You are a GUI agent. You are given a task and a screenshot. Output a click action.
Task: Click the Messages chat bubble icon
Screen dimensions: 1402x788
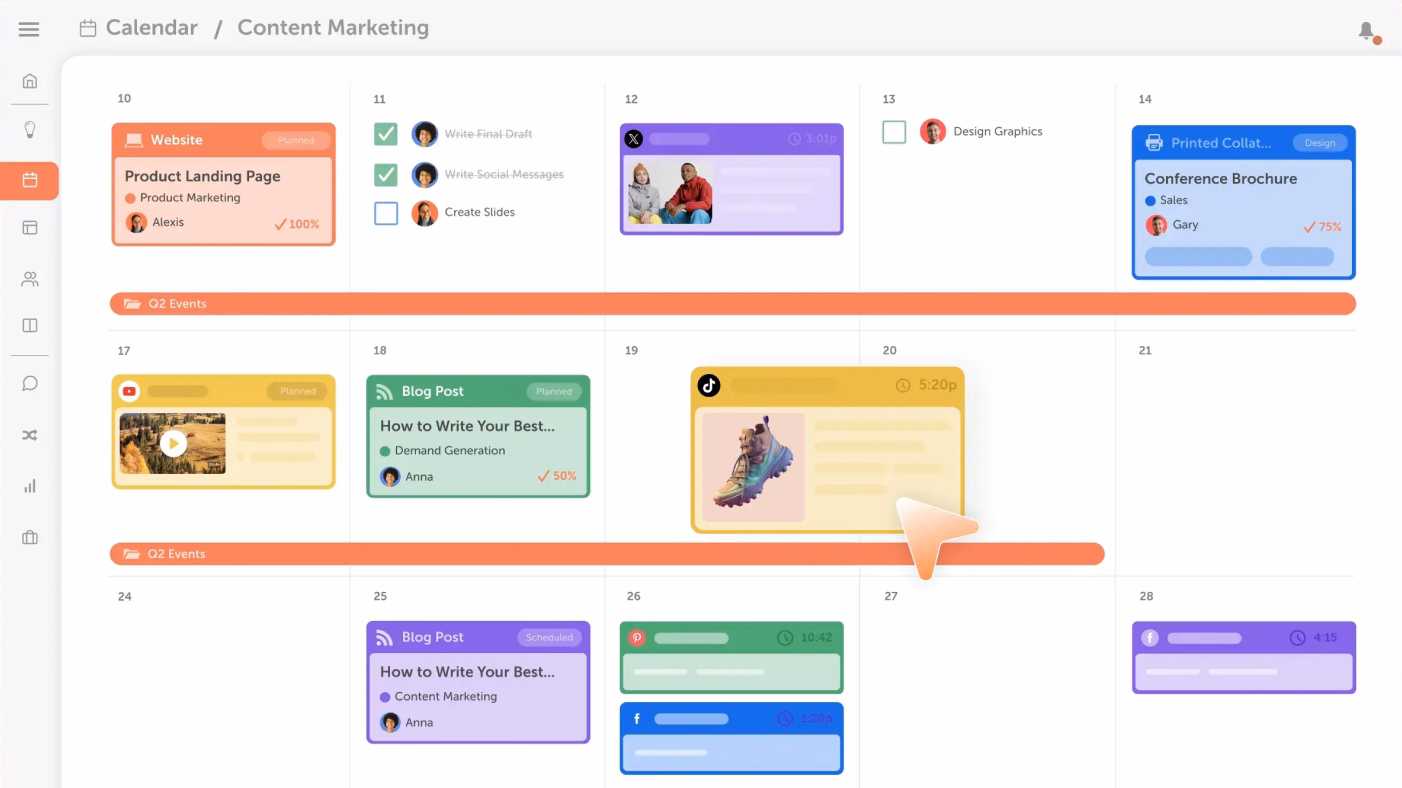click(29, 383)
